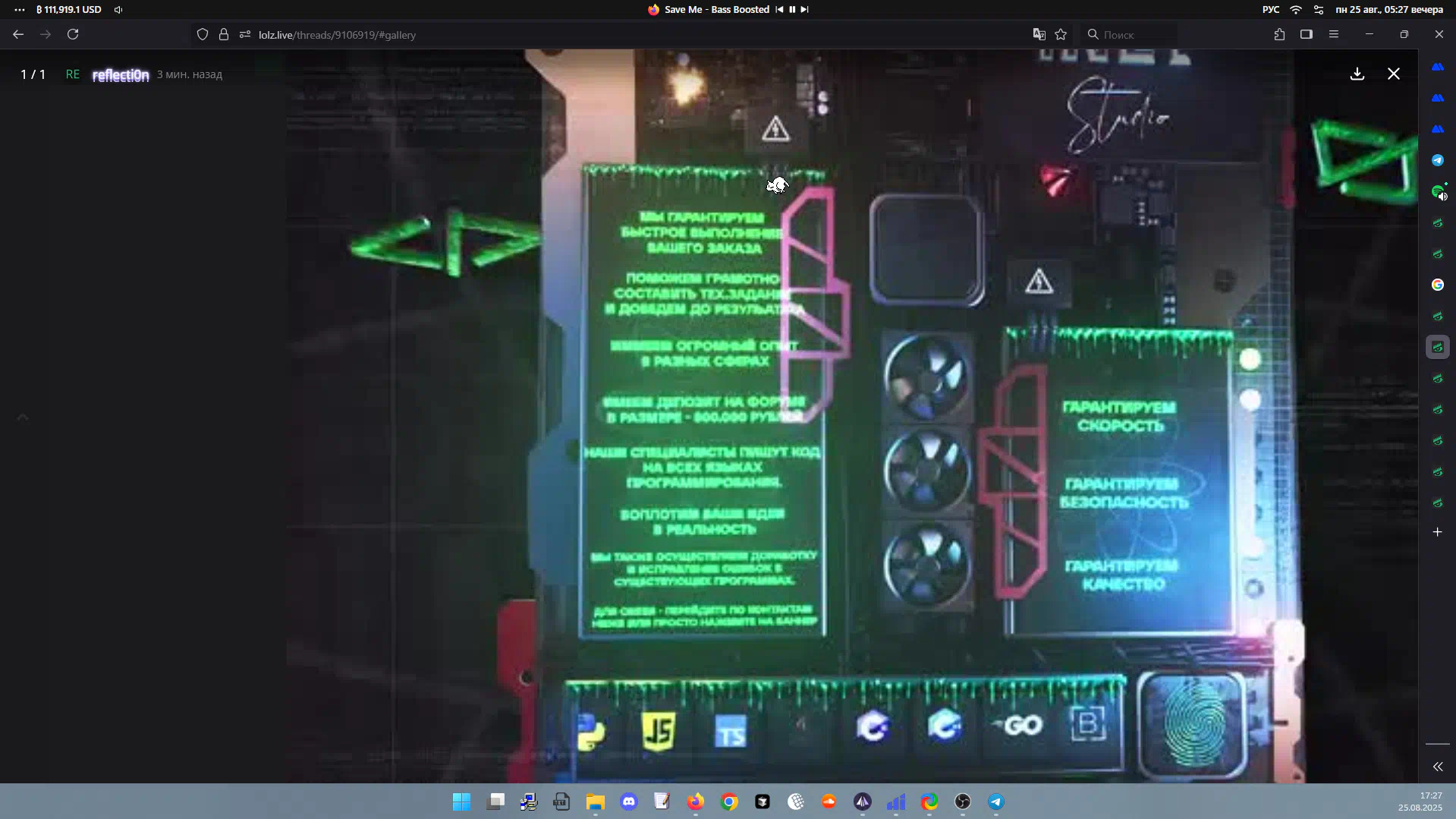The image size is (1456, 819).
Task: Open the browser extensions menu
Action: tap(1279, 34)
